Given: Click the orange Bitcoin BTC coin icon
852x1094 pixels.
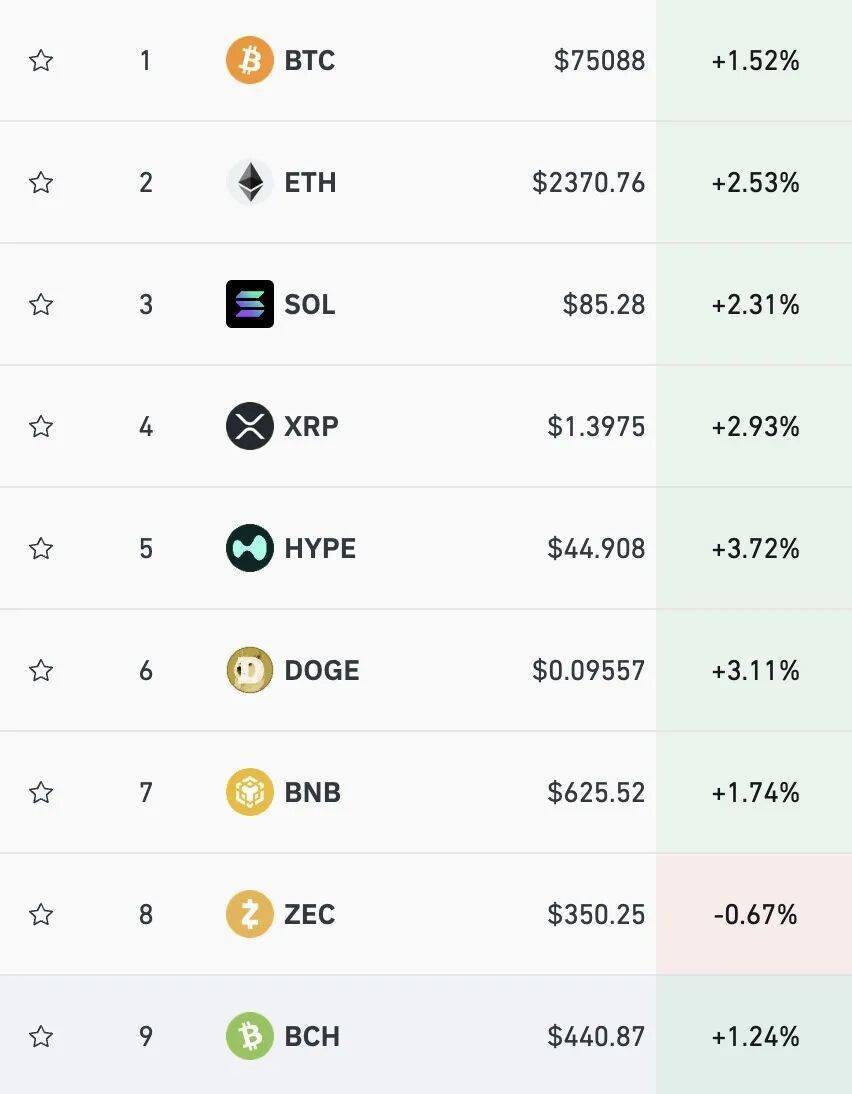Looking at the screenshot, I should pos(249,61).
